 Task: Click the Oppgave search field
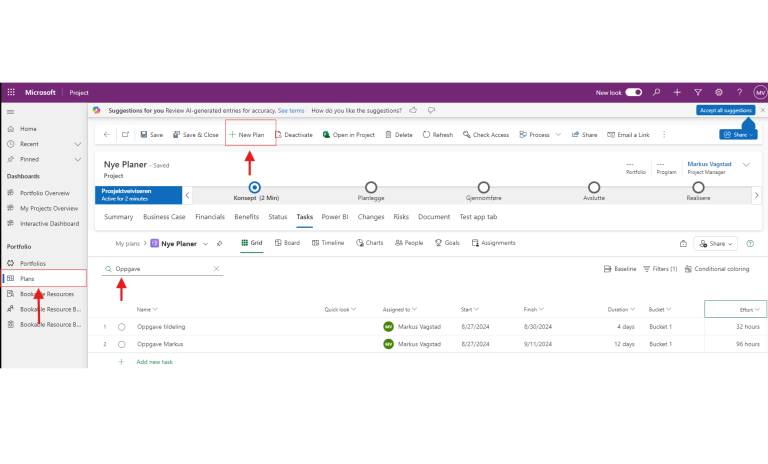[163, 269]
